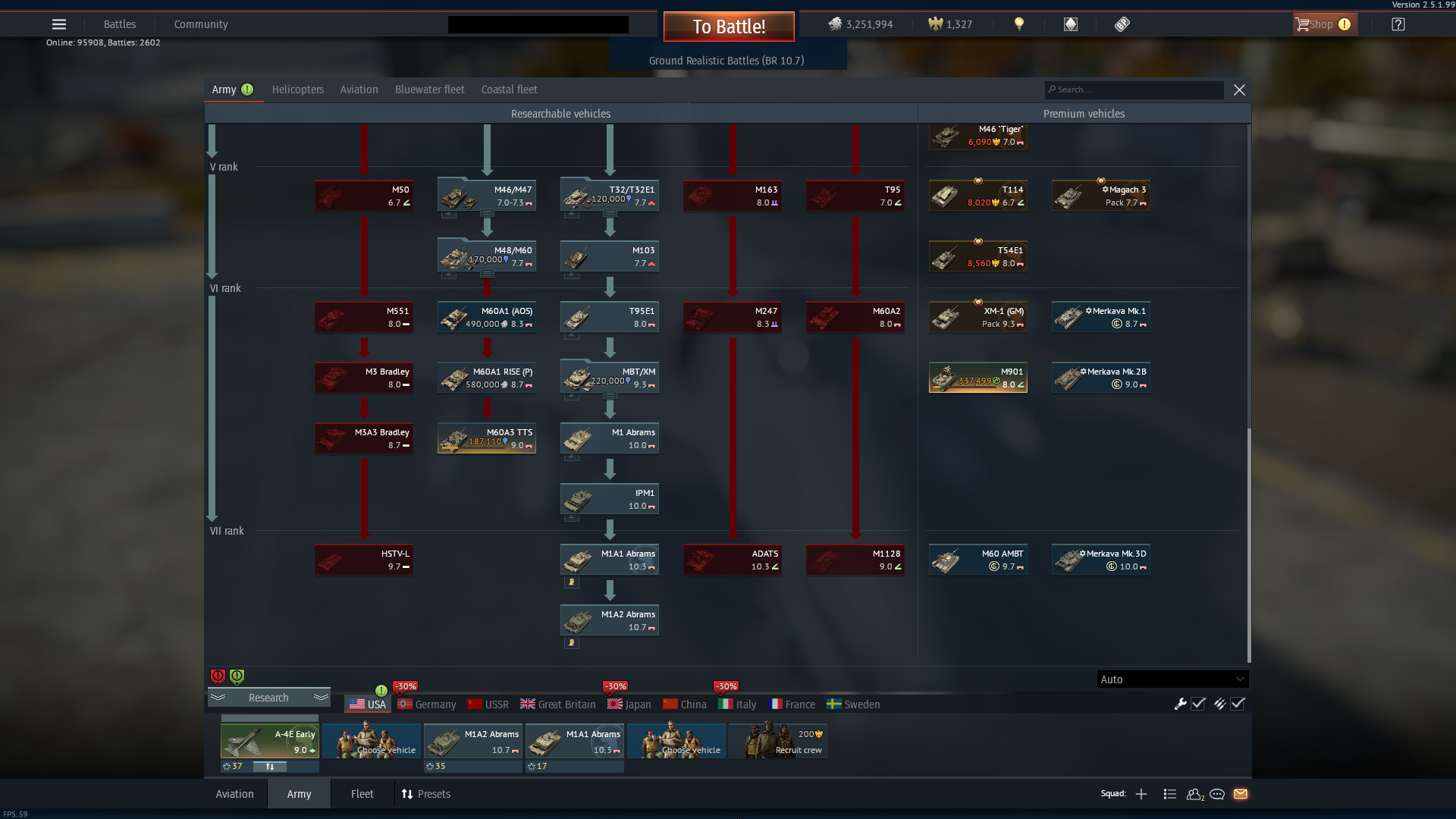
Task: Open the Shop button
Action: point(1326,24)
